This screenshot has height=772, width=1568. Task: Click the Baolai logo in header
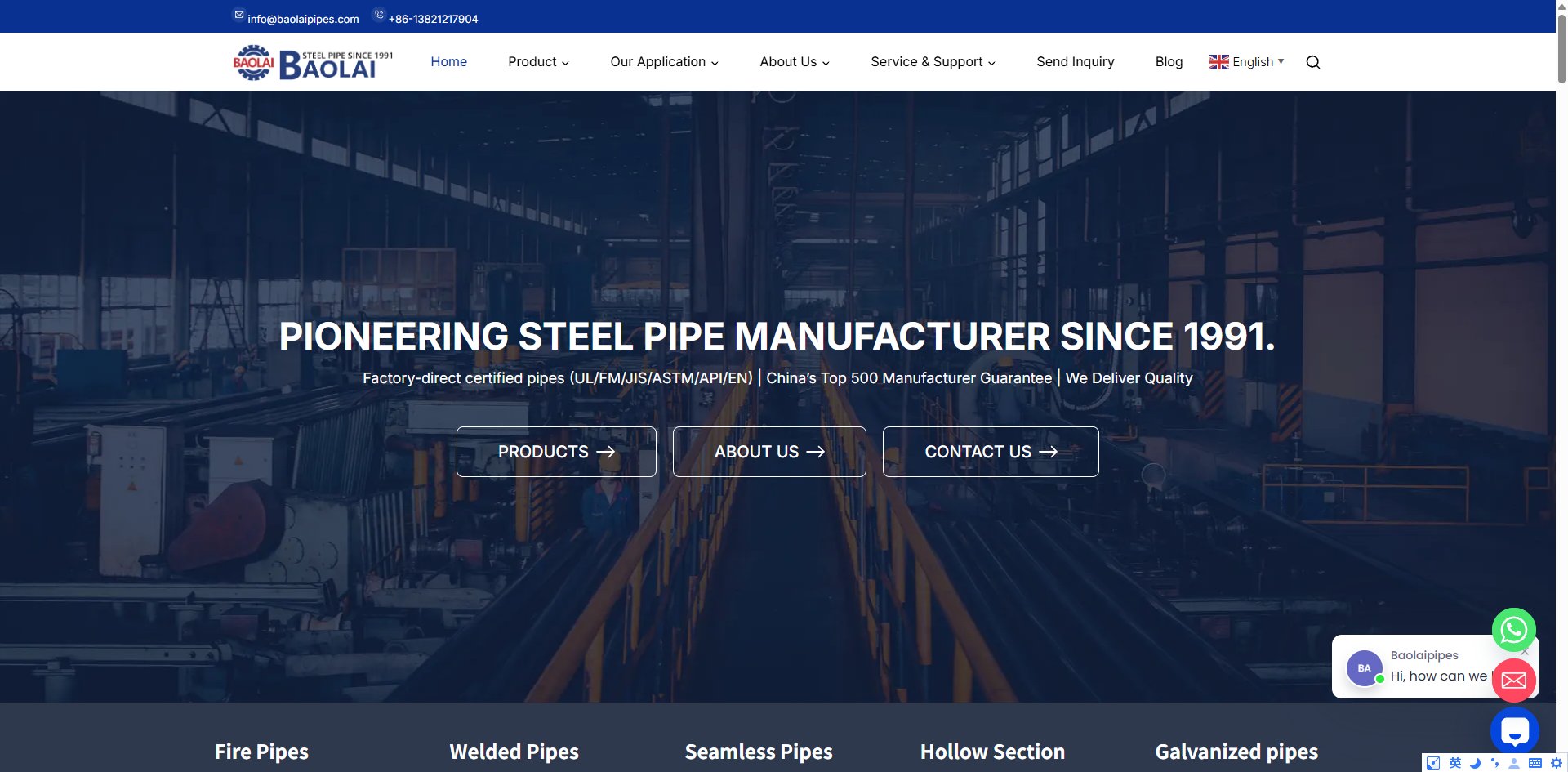(313, 62)
